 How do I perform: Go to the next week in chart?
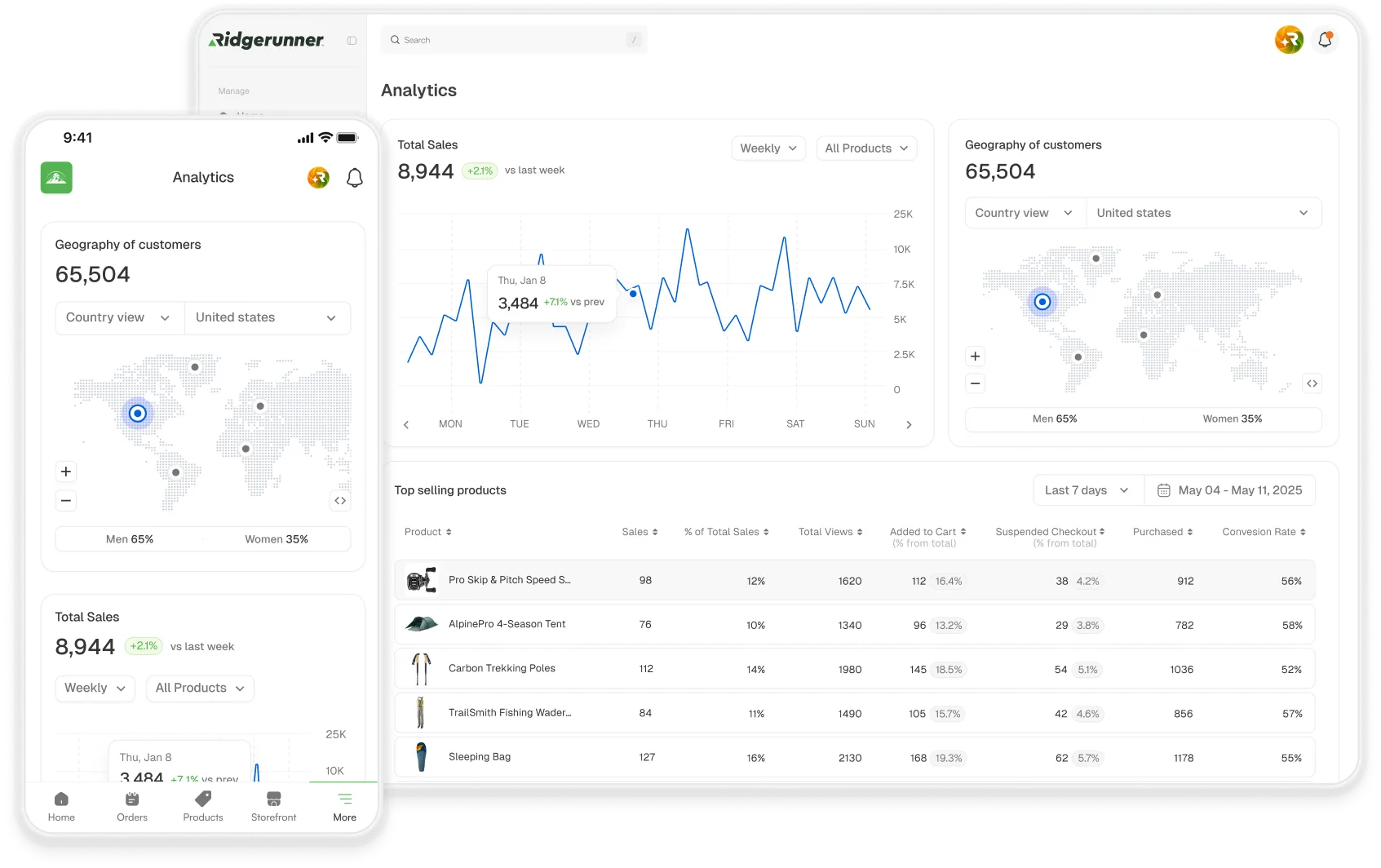[909, 425]
